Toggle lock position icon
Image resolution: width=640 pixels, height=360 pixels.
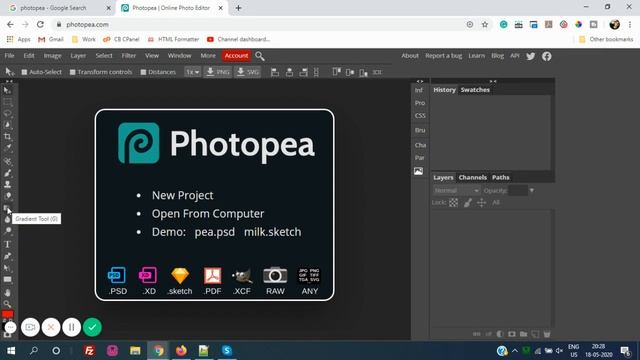pyautogui.click(x=482, y=202)
